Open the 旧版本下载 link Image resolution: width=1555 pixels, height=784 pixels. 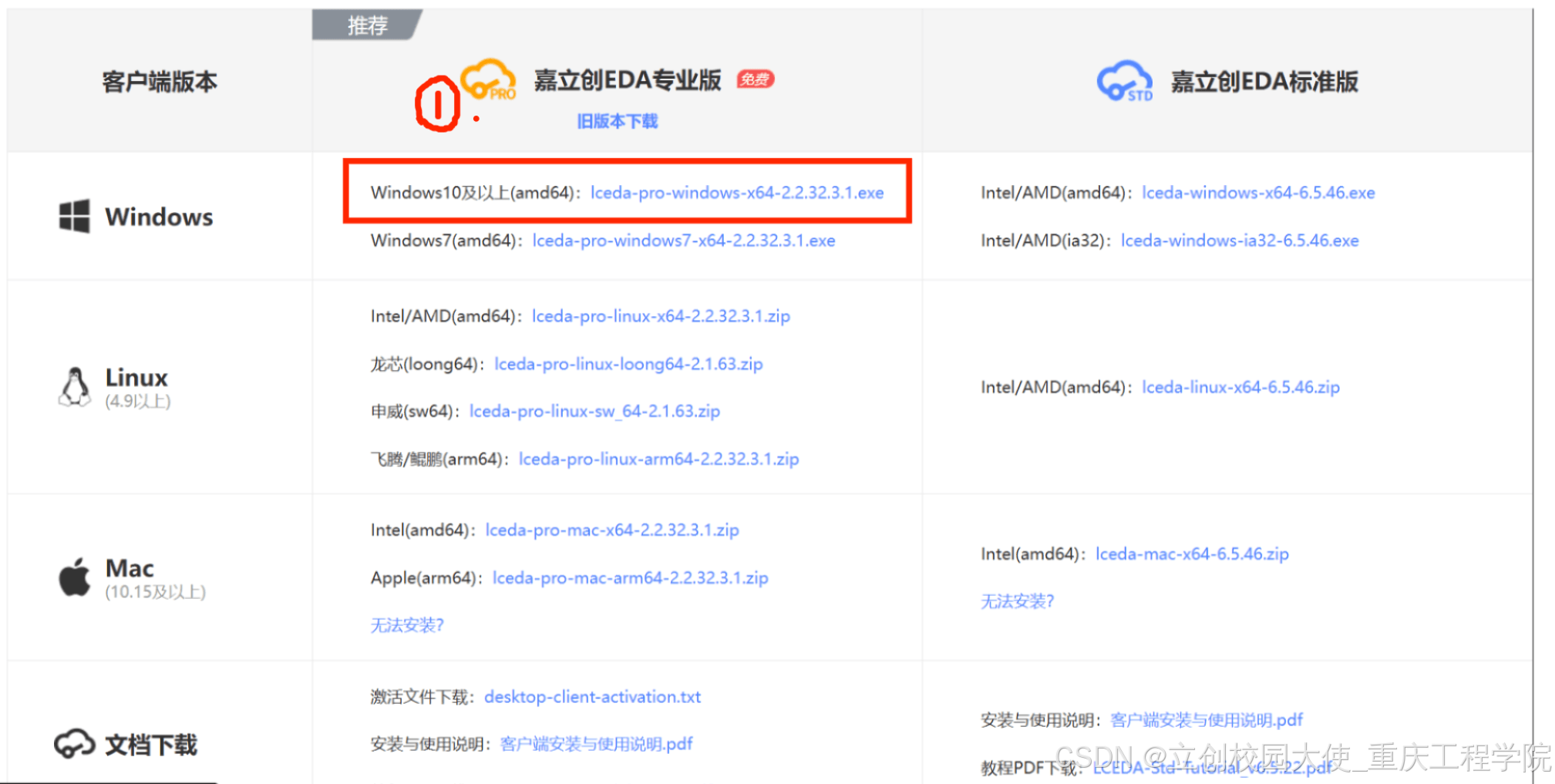pos(617,121)
